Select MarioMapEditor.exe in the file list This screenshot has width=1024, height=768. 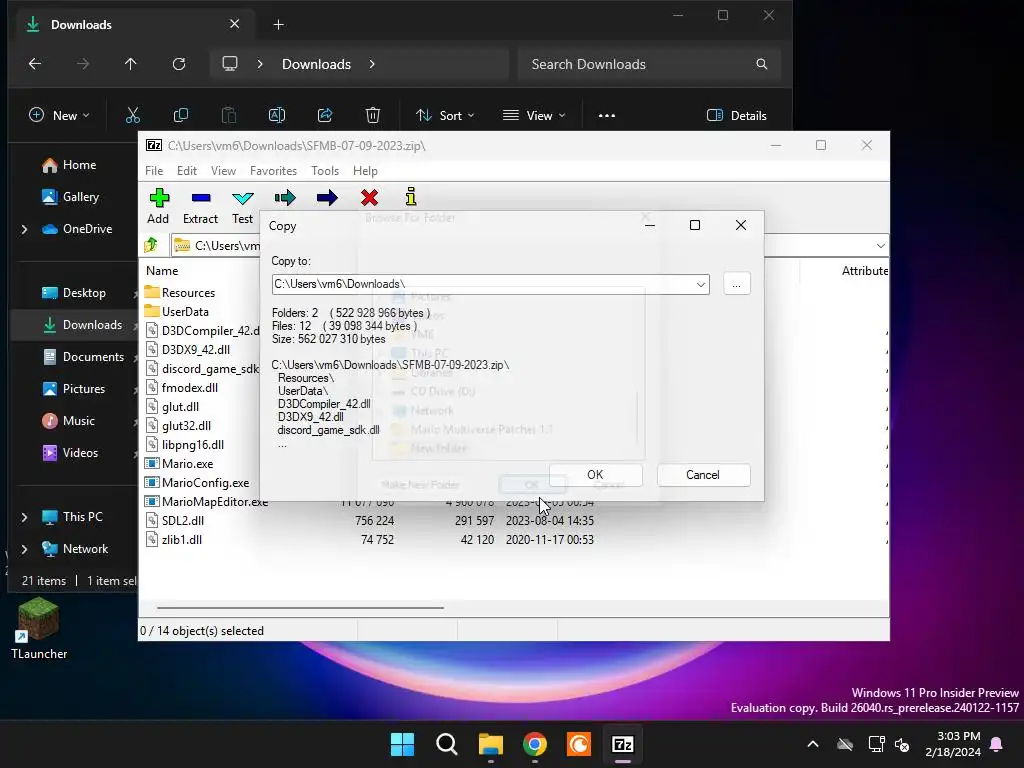206,502
